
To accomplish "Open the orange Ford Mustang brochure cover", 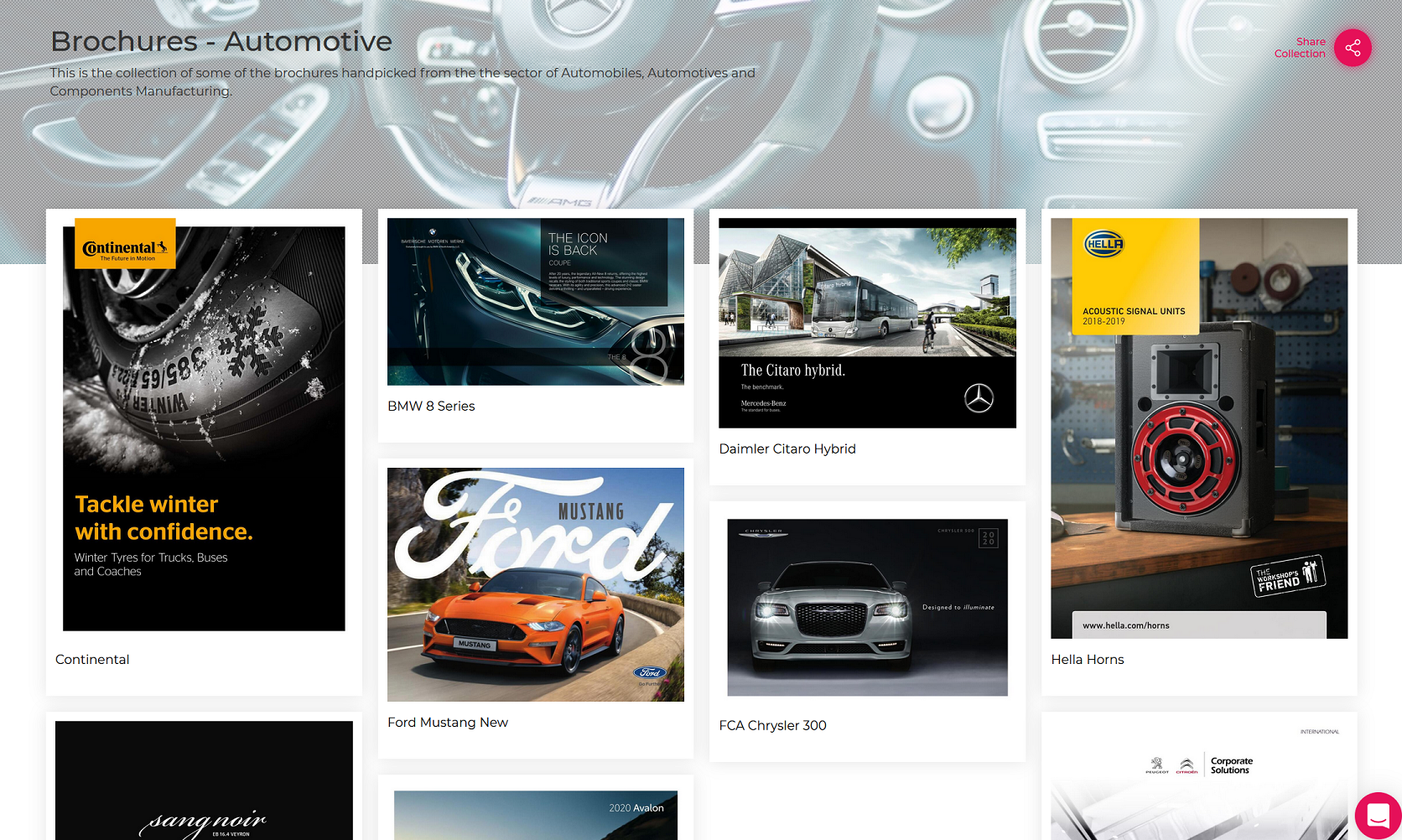I will [x=536, y=584].
